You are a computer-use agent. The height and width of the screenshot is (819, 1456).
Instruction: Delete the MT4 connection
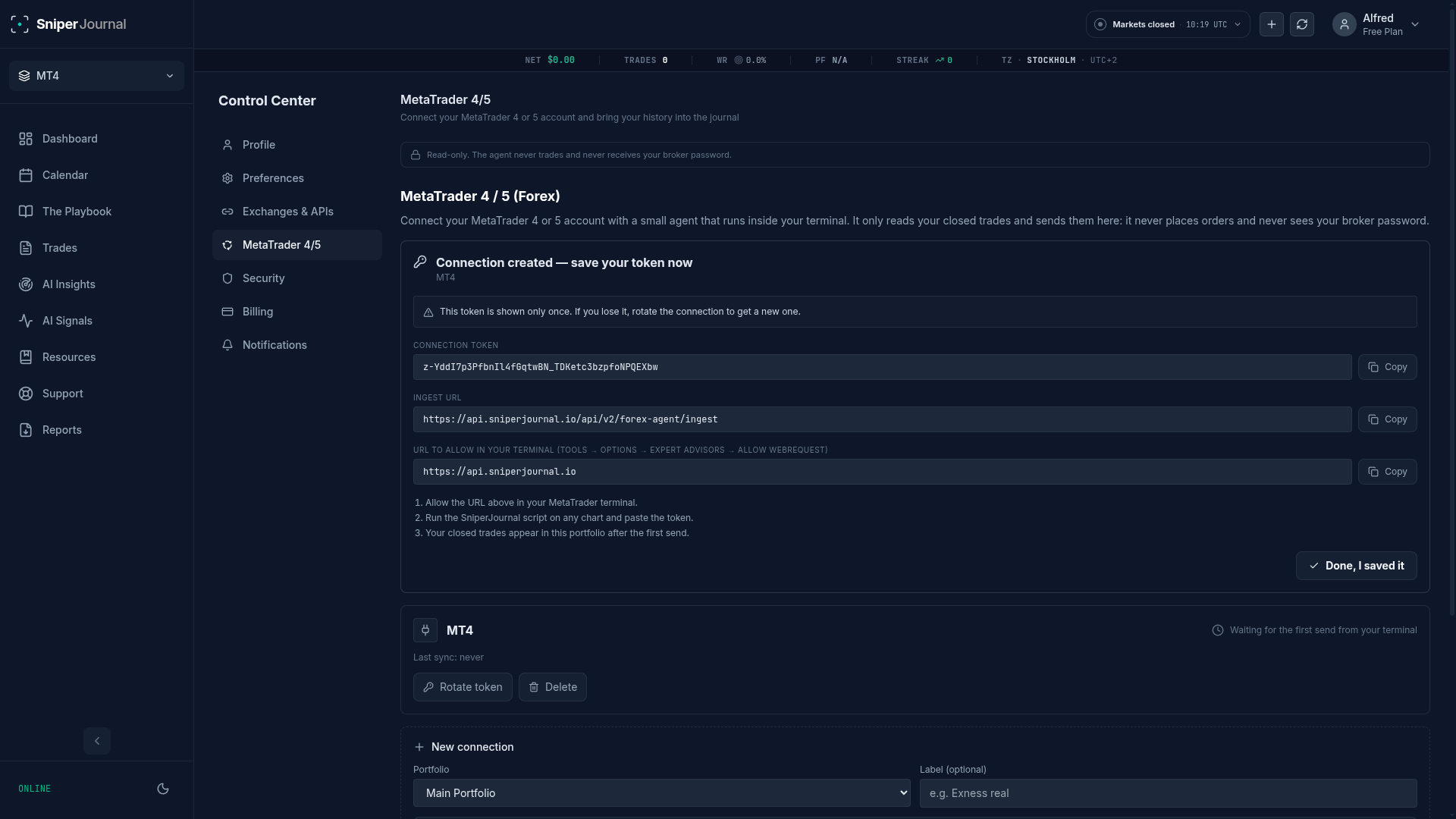pos(553,687)
